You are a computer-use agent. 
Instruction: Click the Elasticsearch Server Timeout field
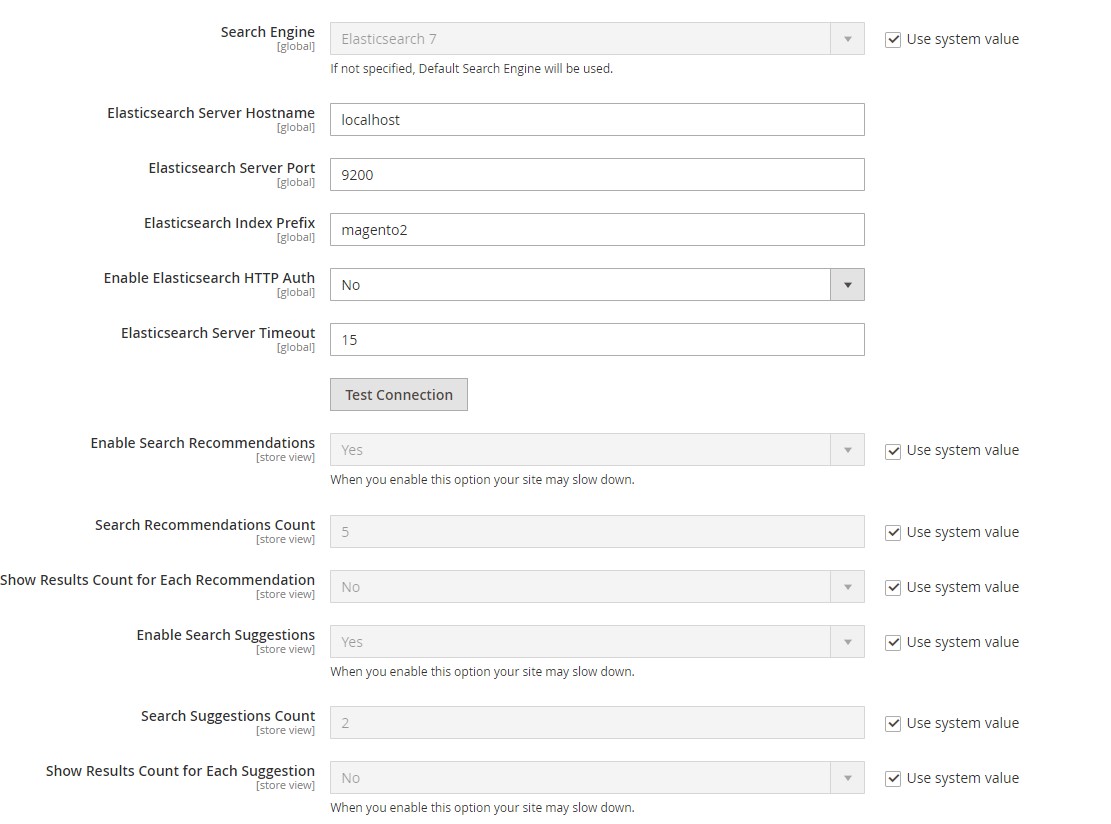point(597,339)
